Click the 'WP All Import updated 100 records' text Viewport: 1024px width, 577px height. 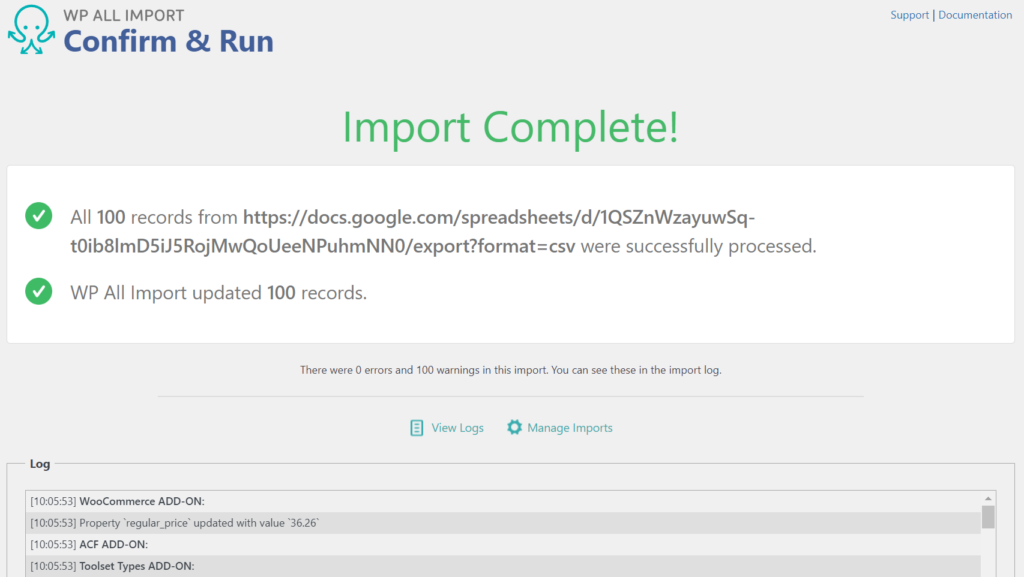218,292
